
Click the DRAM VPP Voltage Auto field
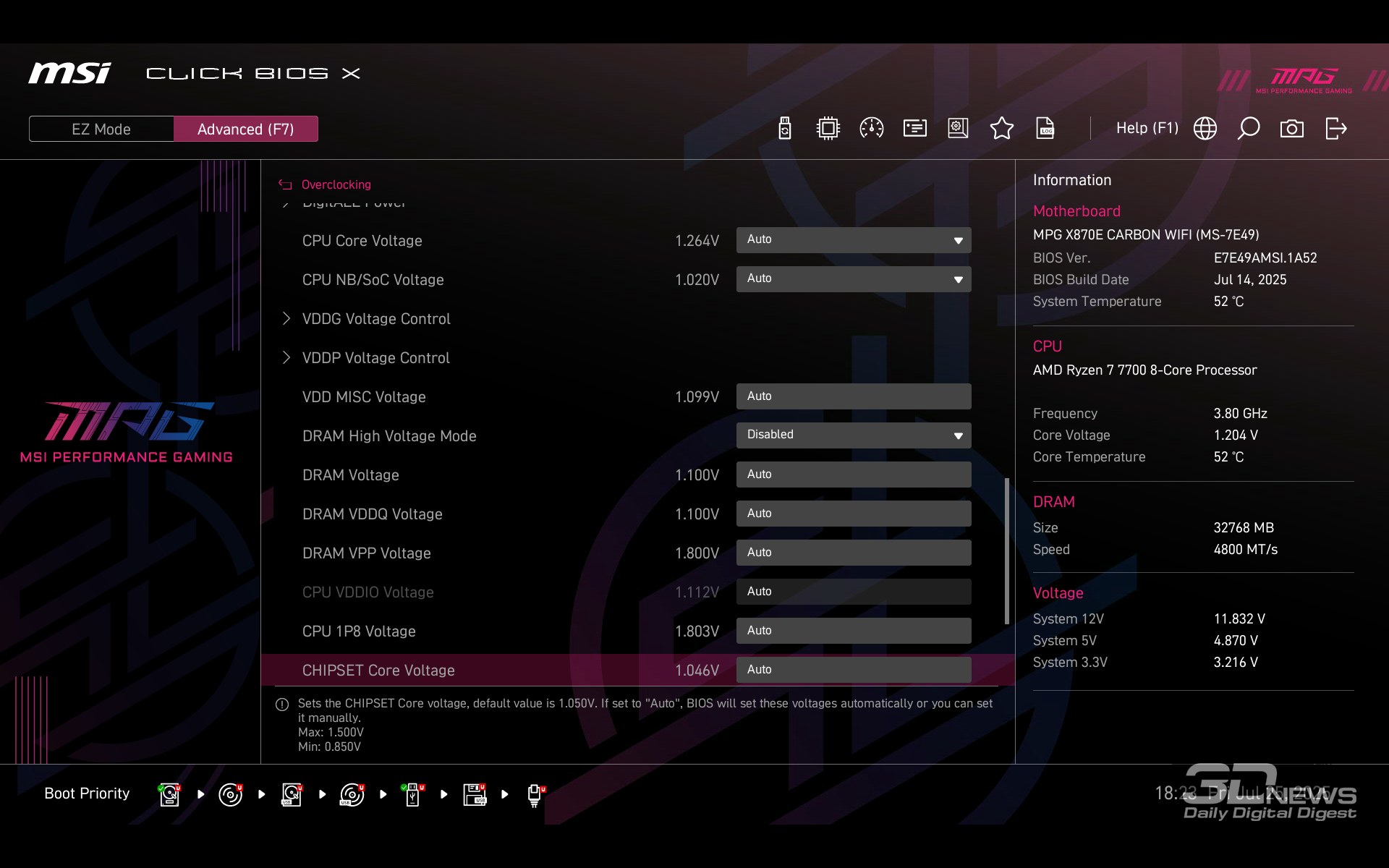[854, 553]
